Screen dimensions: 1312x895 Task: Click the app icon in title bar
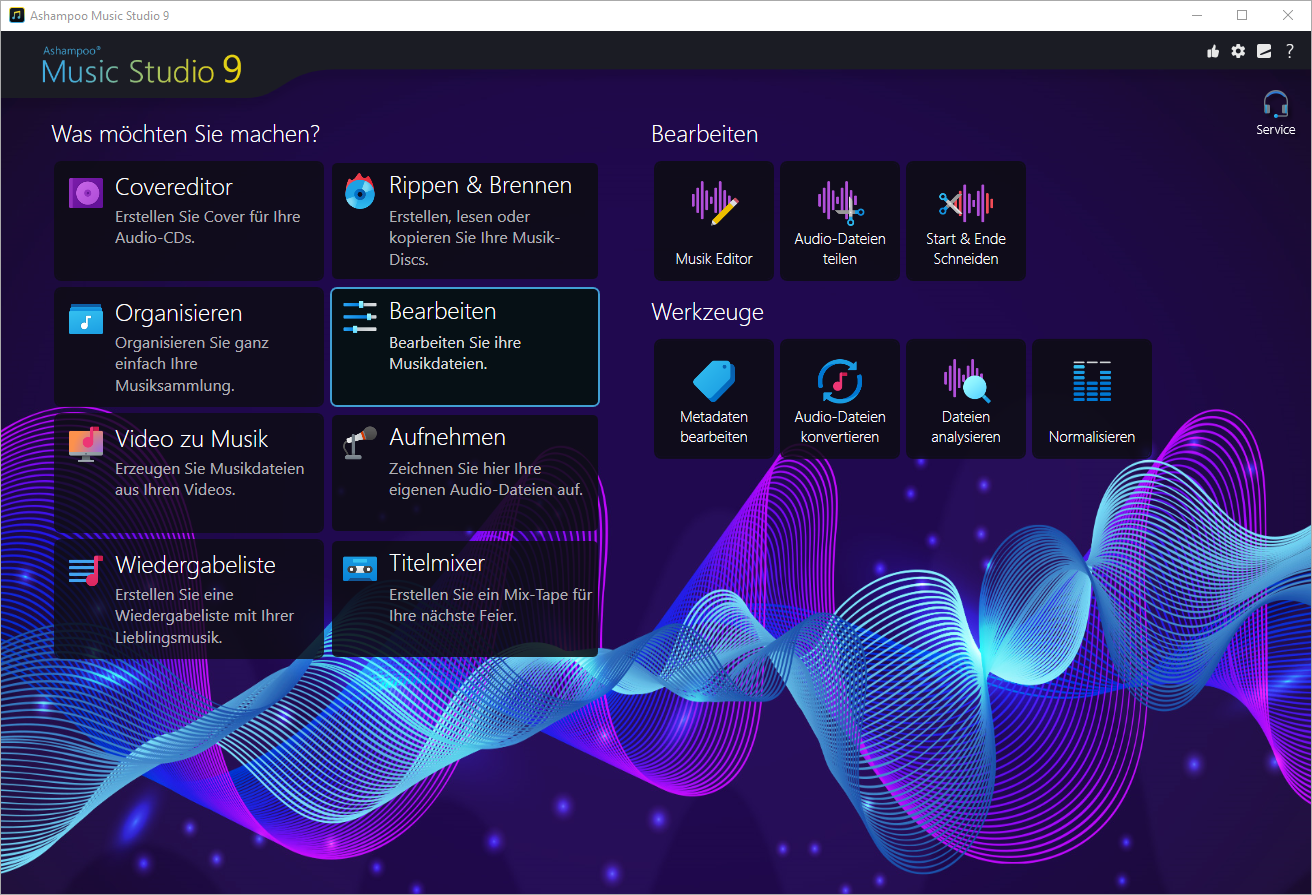(17, 16)
